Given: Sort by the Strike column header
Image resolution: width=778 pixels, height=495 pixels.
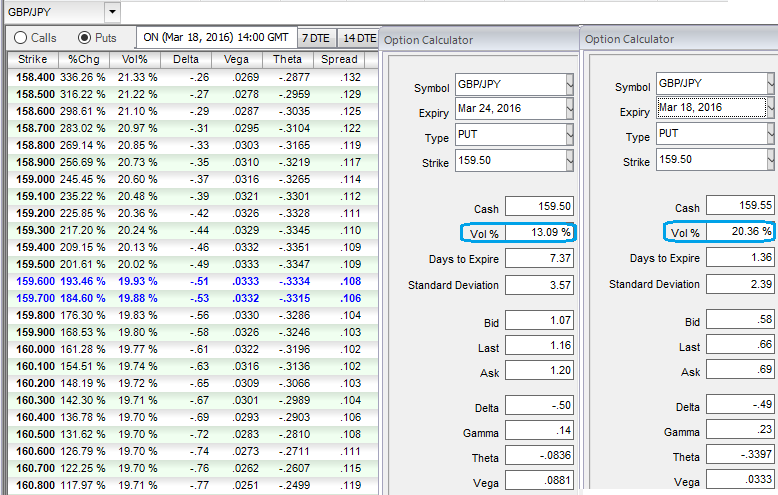Looking at the screenshot, I should [x=32, y=60].
